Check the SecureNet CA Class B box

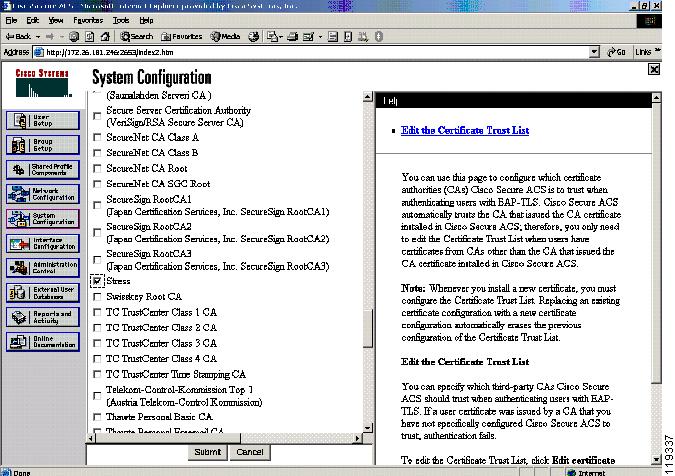coord(97,153)
